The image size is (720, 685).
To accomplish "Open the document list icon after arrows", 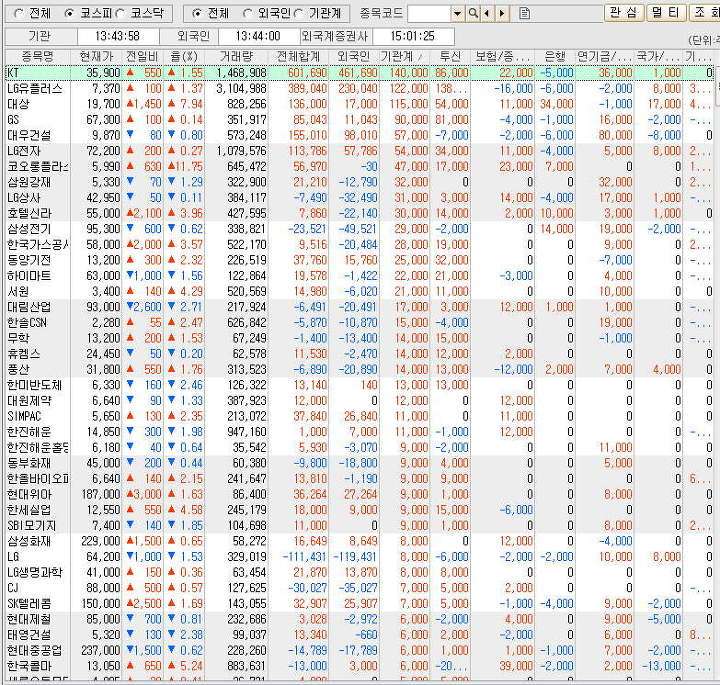I will 524,13.
